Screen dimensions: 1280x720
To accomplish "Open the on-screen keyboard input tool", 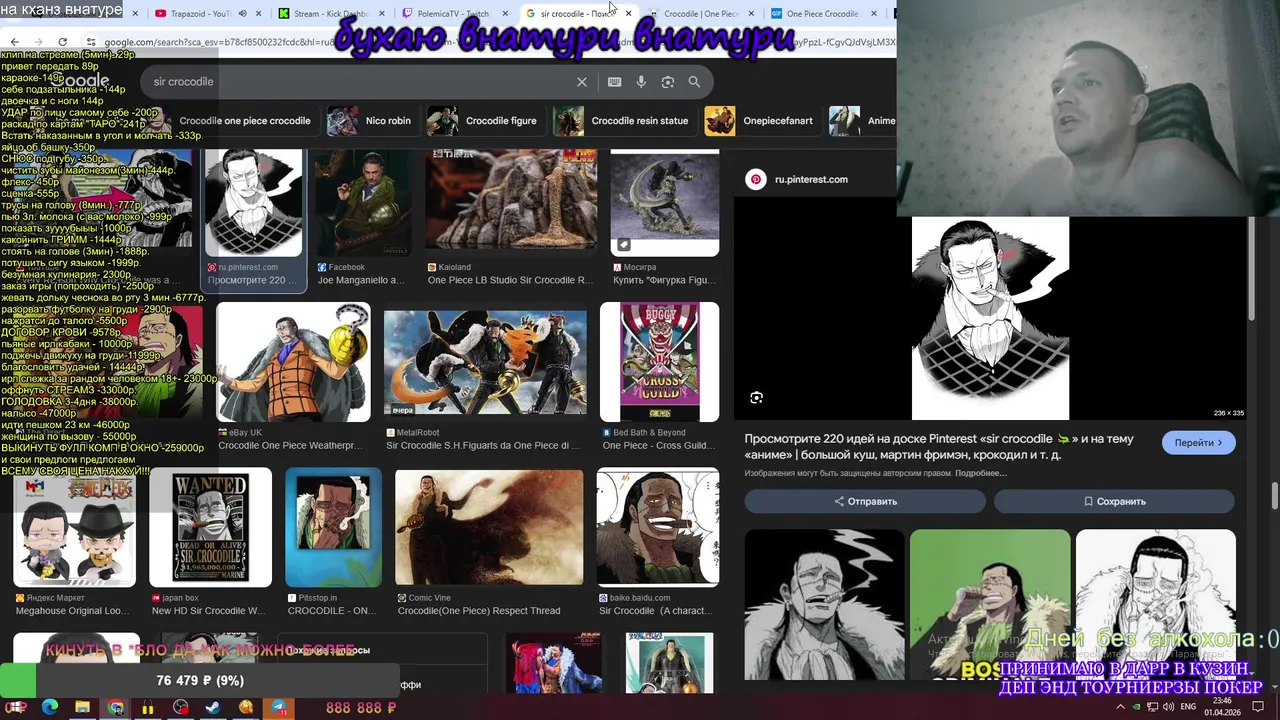I will coord(614,82).
